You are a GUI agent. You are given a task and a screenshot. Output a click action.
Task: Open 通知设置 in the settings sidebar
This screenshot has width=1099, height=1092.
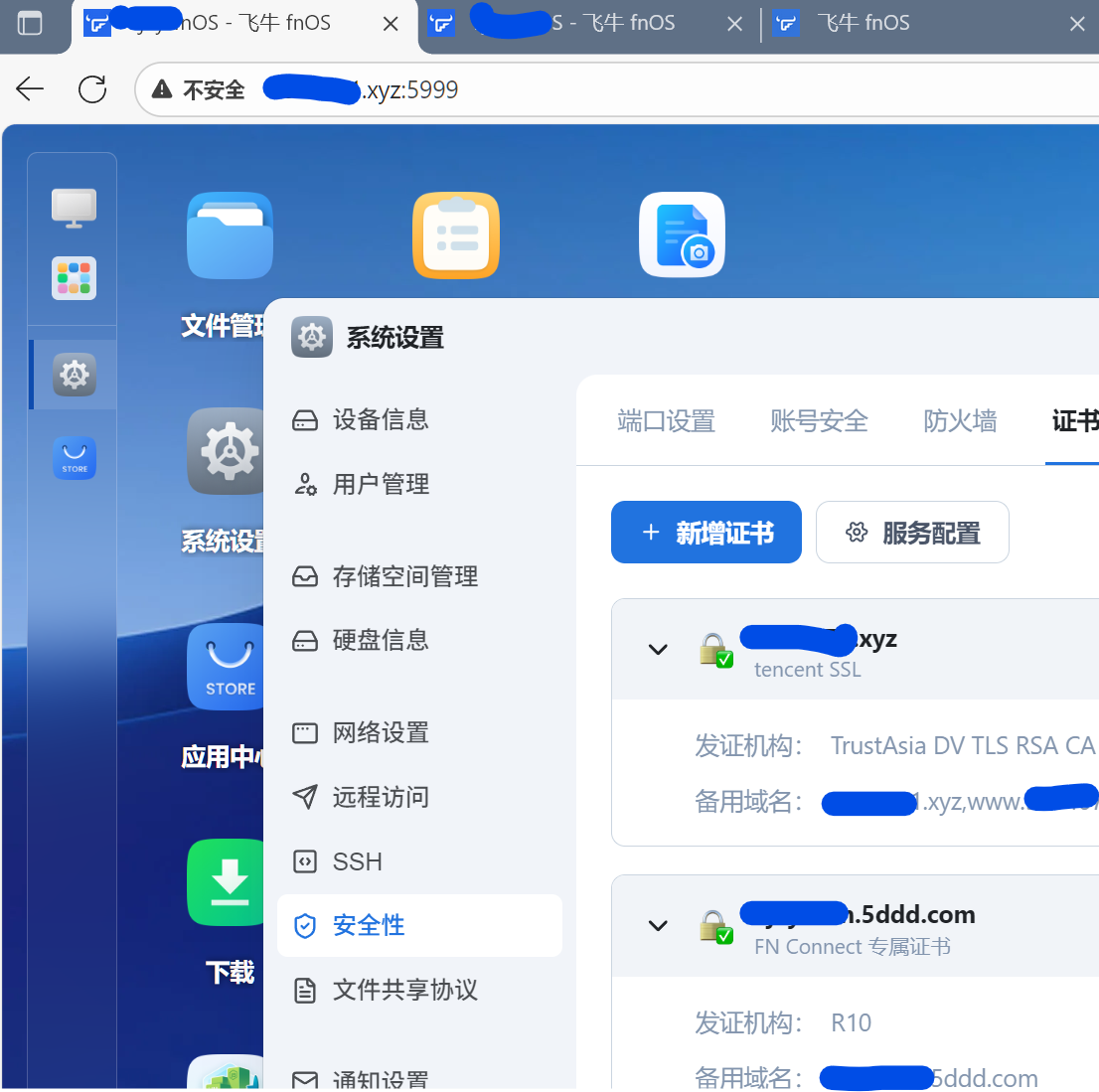point(419,1079)
